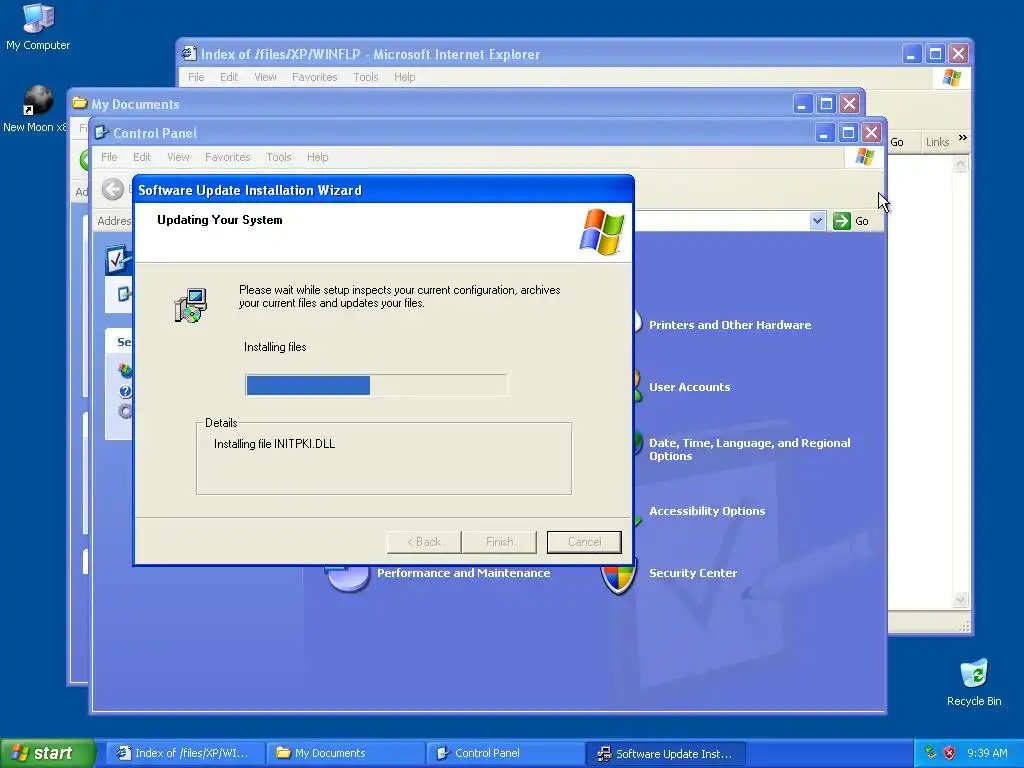This screenshot has height=768, width=1024.
Task: Open View menu in Internet Explorer window
Action: (265, 77)
